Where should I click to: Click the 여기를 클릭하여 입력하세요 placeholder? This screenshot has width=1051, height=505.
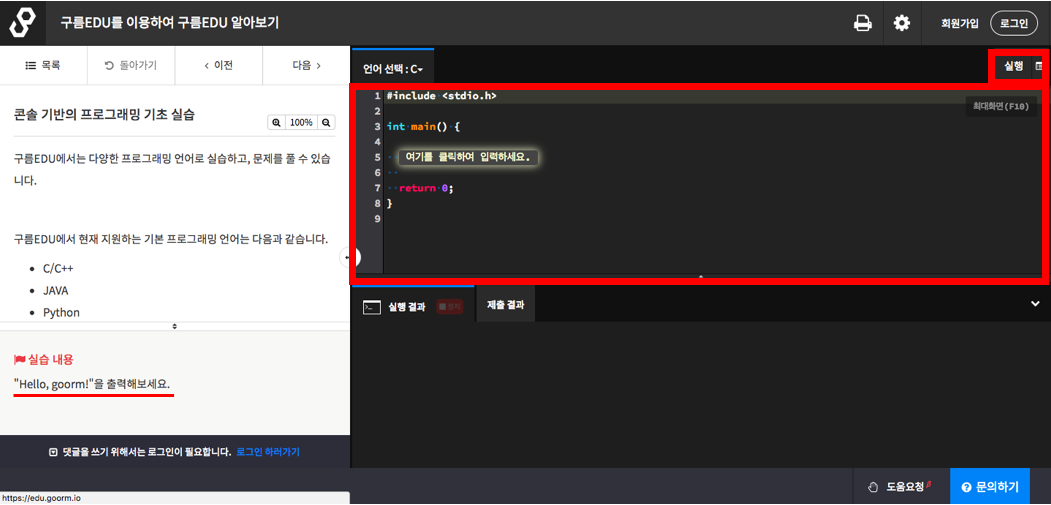(468, 158)
